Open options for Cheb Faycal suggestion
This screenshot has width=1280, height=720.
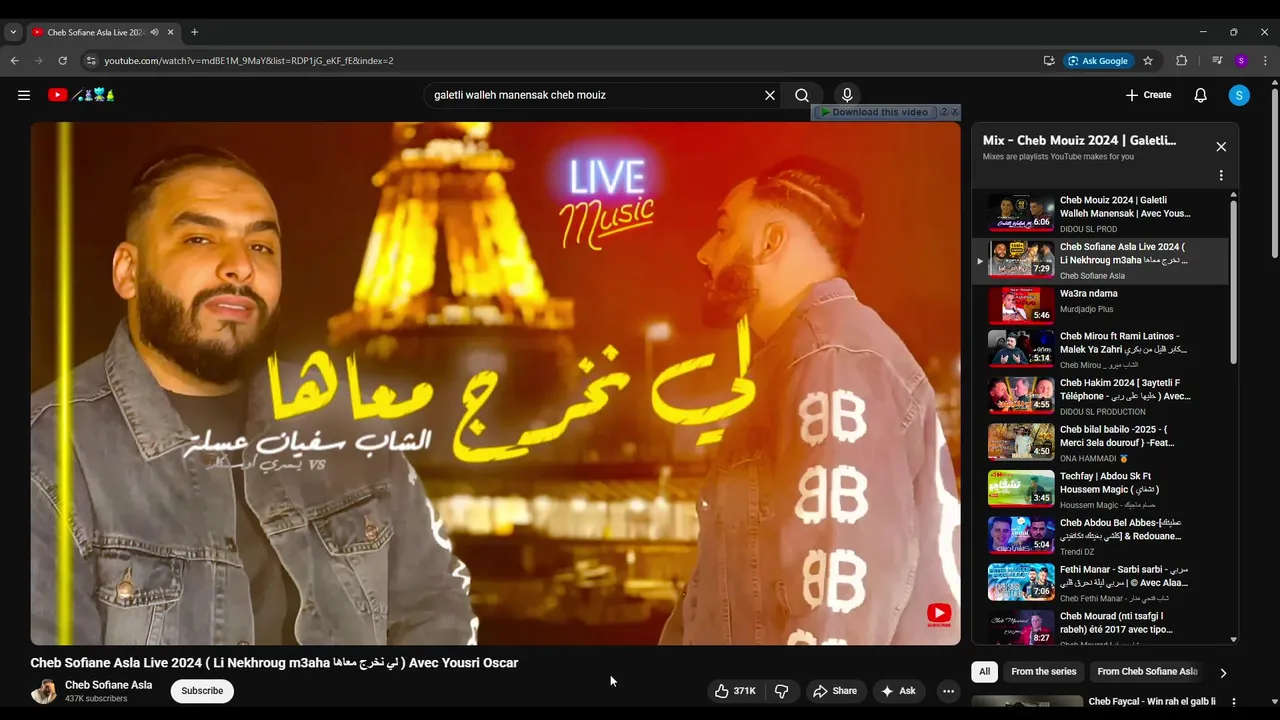(1234, 702)
